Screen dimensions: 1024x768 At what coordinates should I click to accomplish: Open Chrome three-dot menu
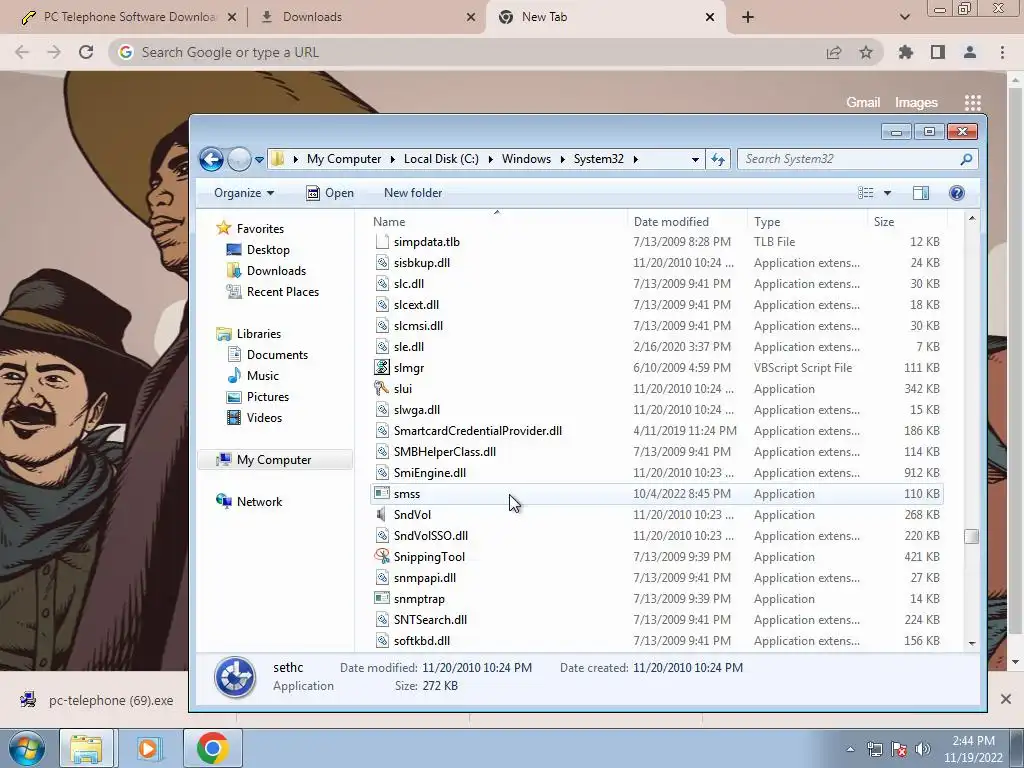(1002, 52)
